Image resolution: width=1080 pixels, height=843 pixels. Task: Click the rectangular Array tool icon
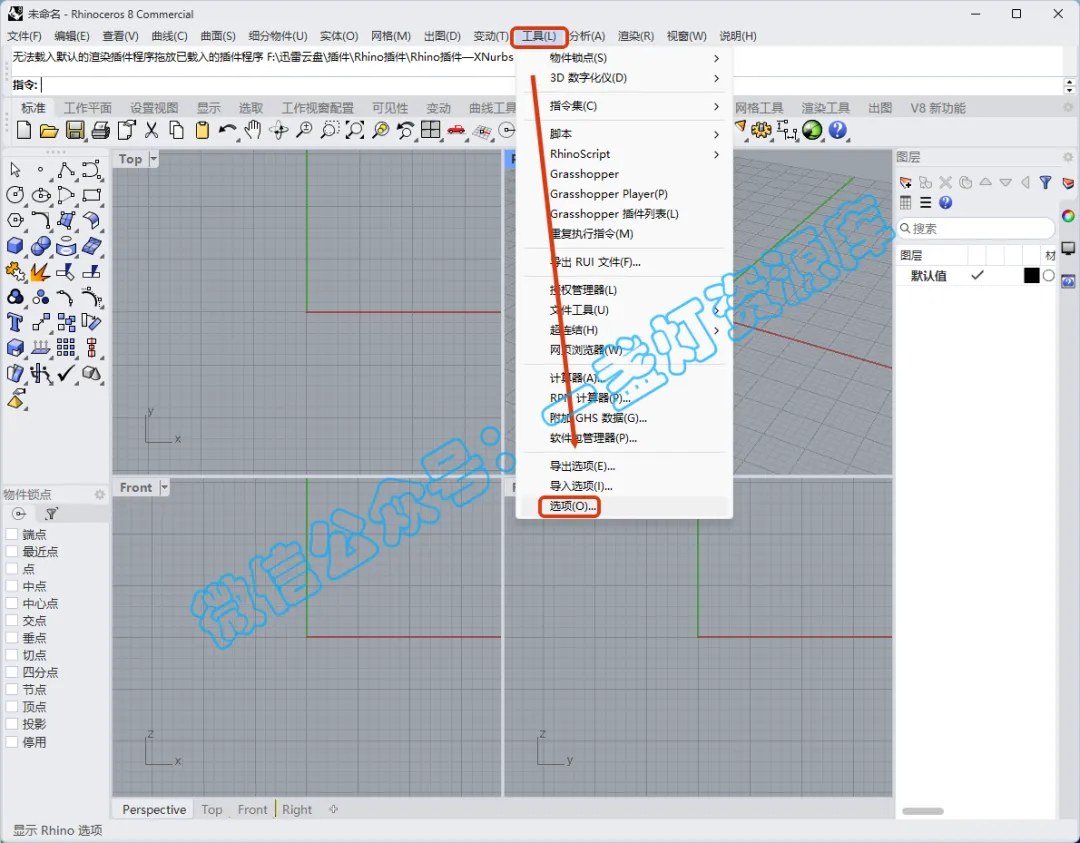coord(66,348)
